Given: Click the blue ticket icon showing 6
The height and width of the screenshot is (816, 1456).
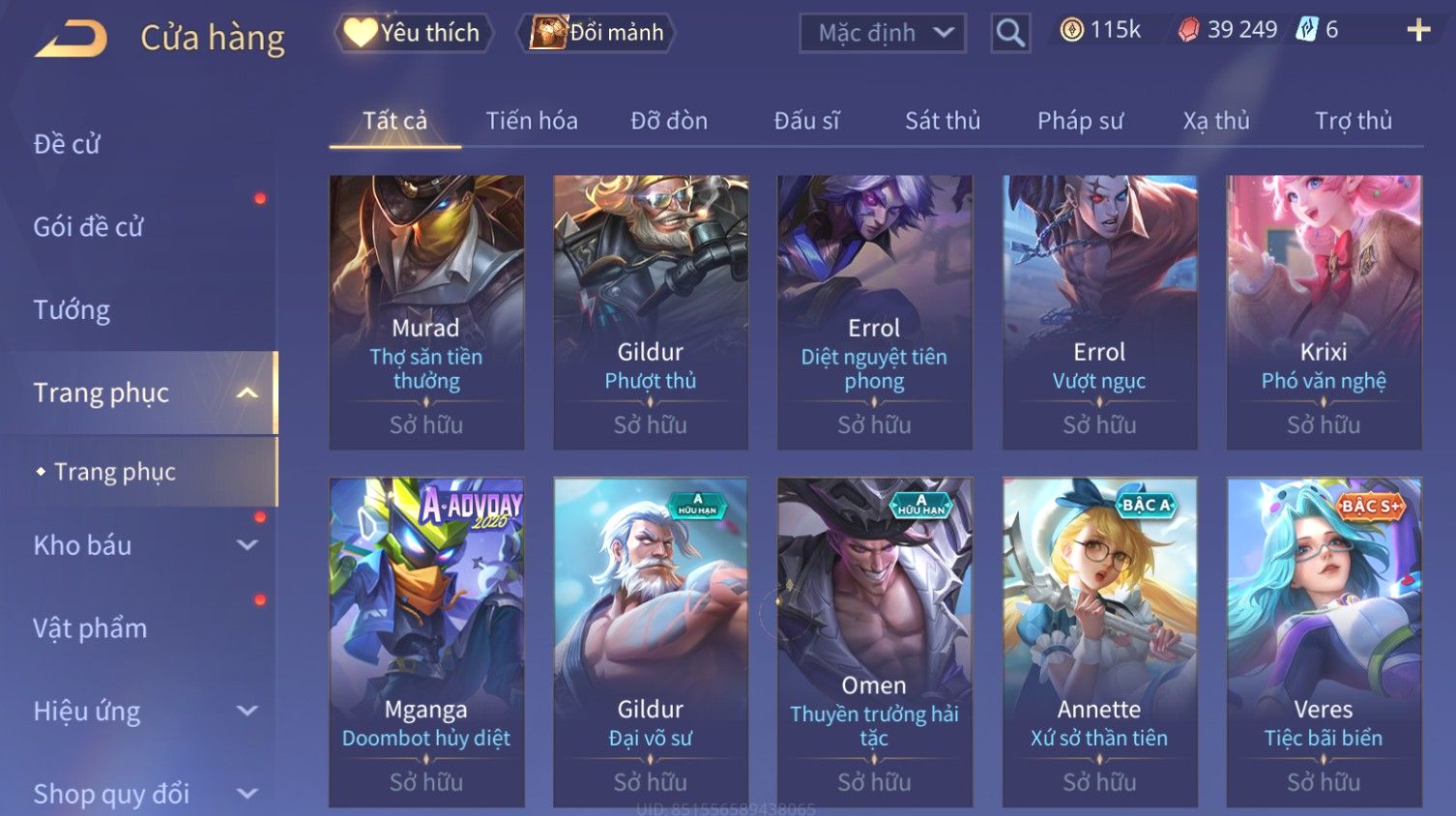Looking at the screenshot, I should pyautogui.click(x=1307, y=30).
